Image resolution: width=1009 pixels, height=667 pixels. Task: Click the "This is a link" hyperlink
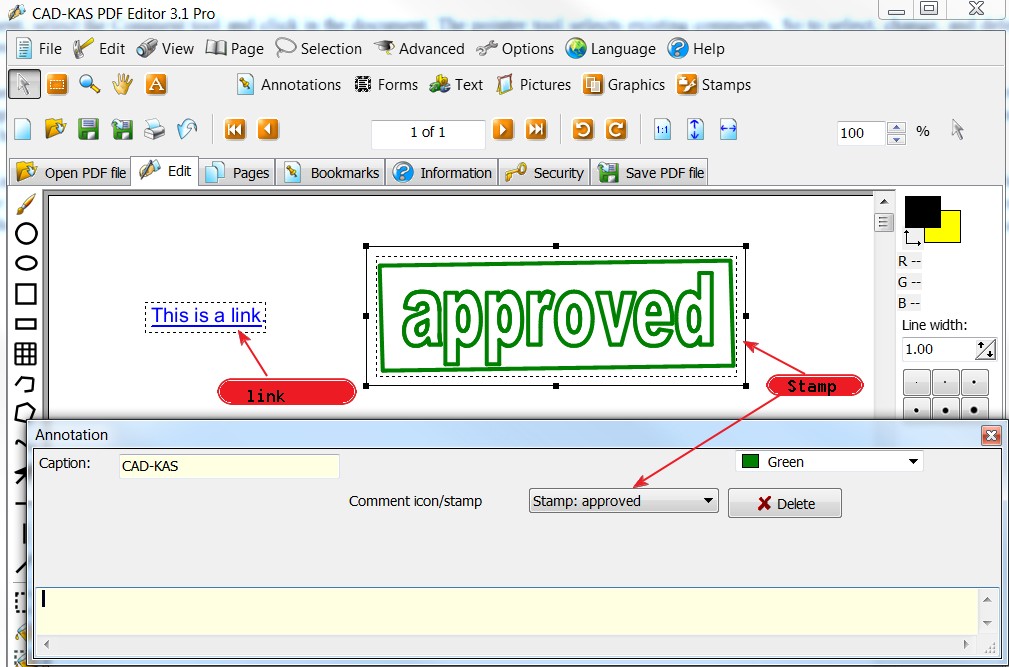206,316
